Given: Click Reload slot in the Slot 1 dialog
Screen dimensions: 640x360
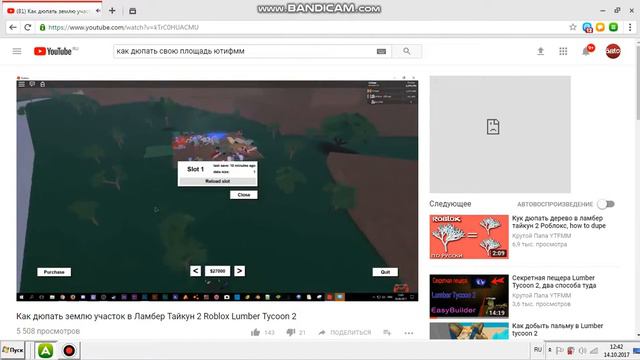Looking at the screenshot, I should pos(218,181).
